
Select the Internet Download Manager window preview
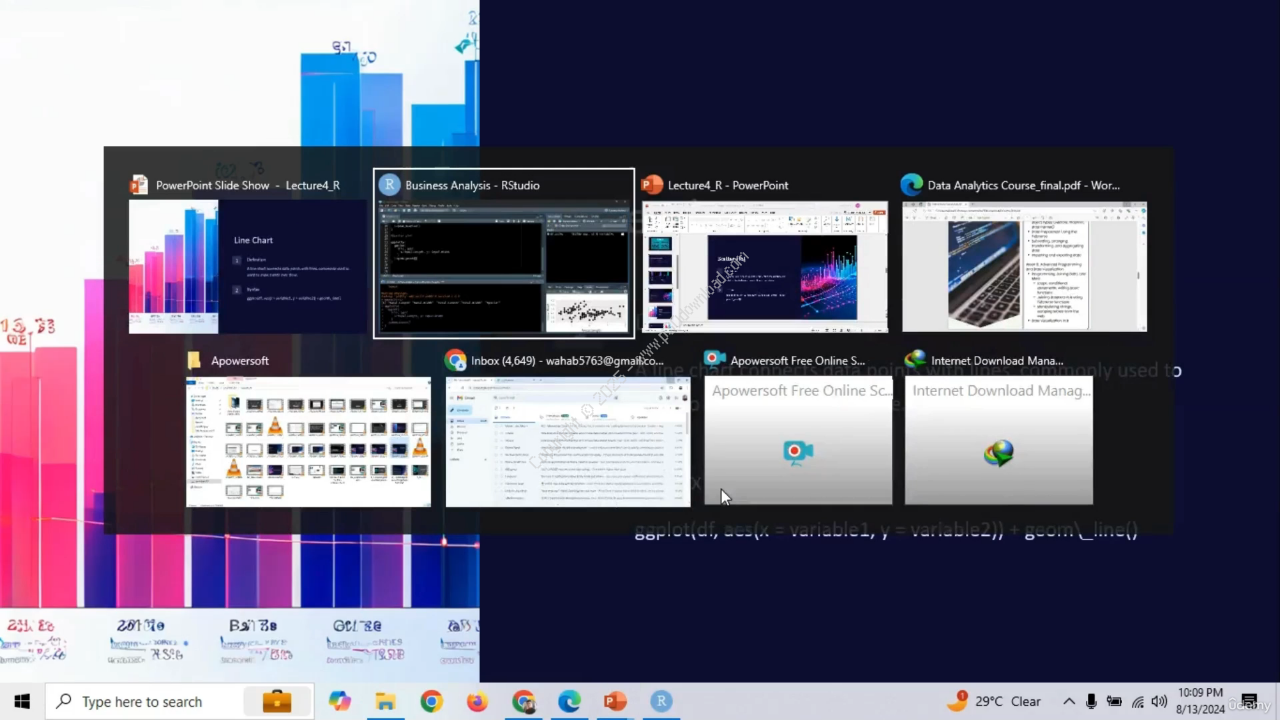tap(999, 441)
